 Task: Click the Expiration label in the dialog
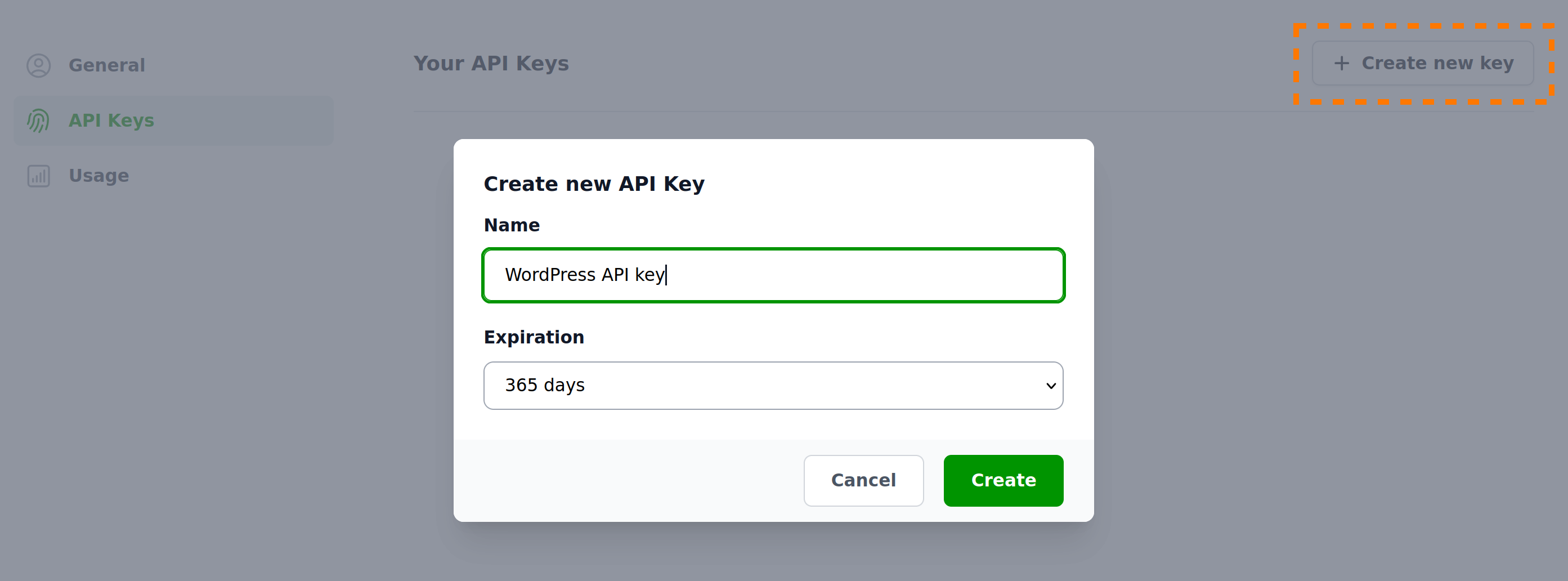point(534,337)
